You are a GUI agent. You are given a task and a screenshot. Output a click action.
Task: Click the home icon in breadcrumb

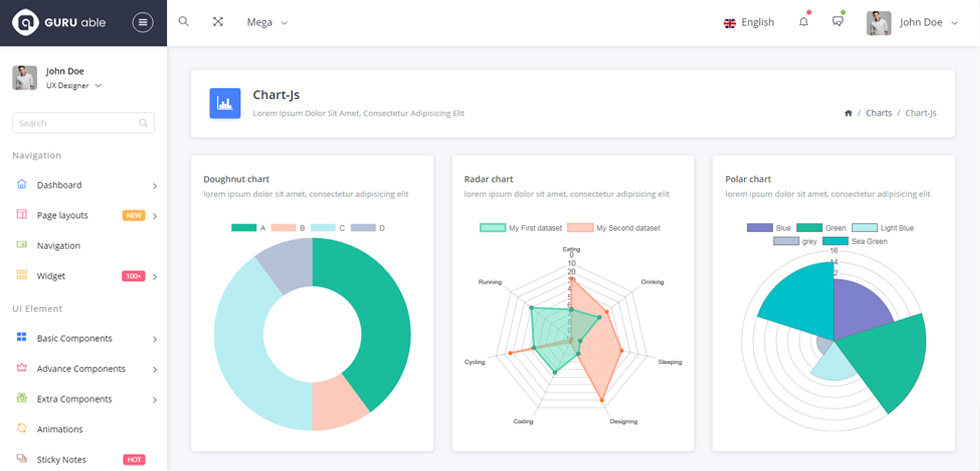(x=848, y=113)
